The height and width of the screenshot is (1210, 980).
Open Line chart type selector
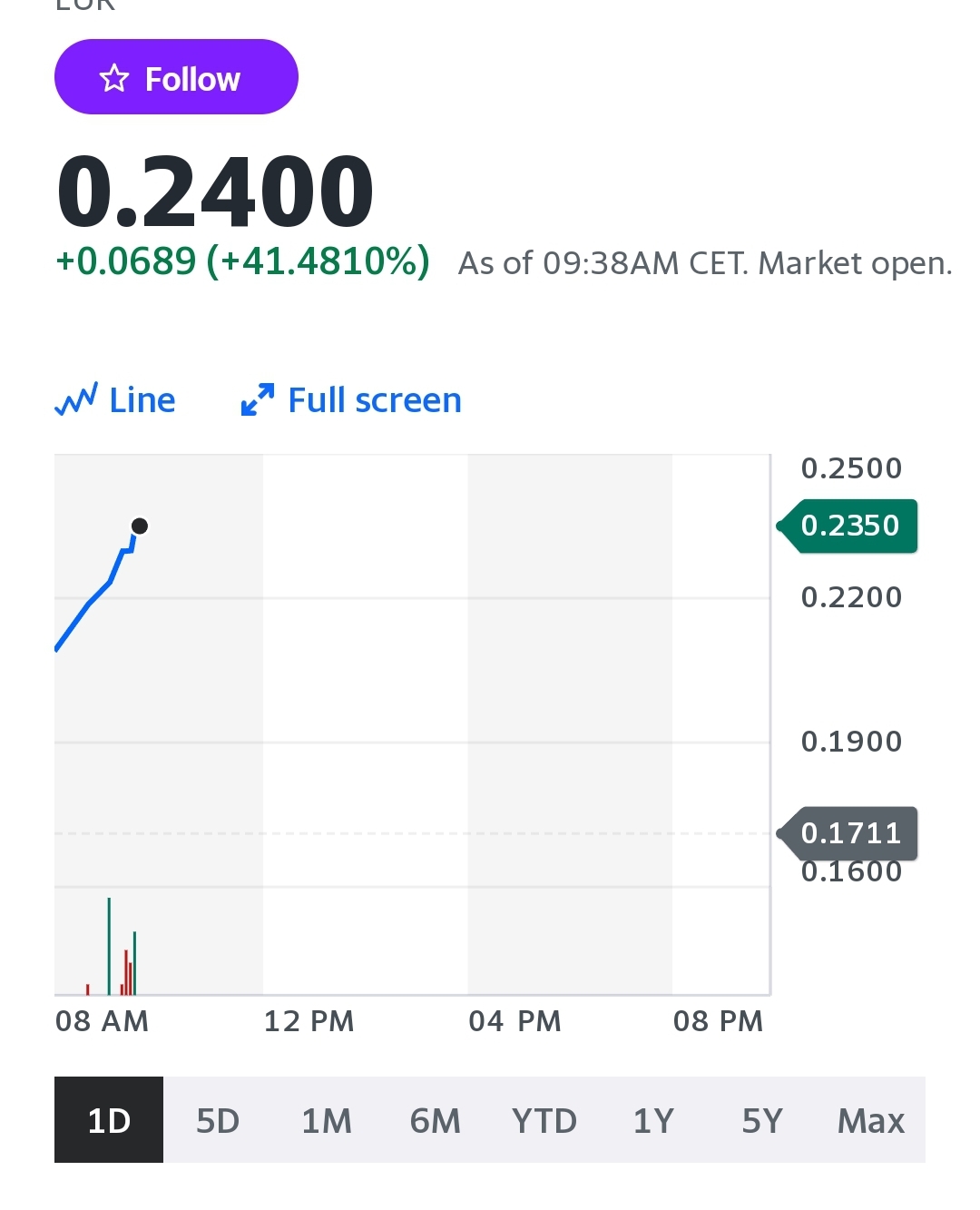point(115,399)
